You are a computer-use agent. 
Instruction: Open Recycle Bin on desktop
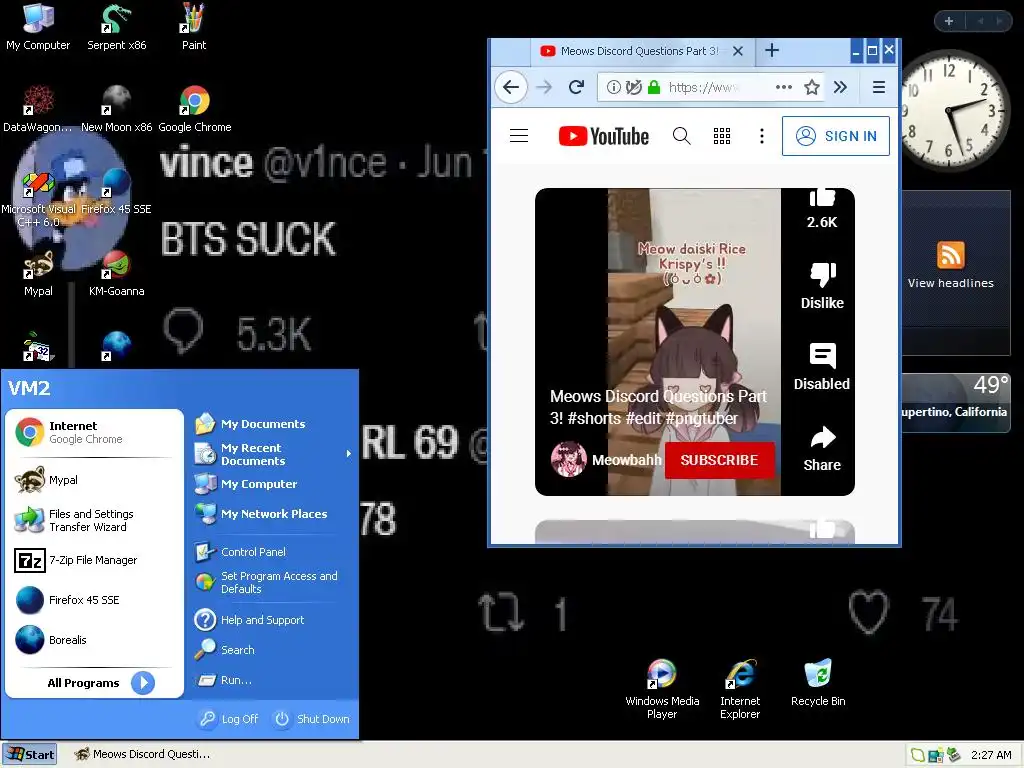(818, 682)
